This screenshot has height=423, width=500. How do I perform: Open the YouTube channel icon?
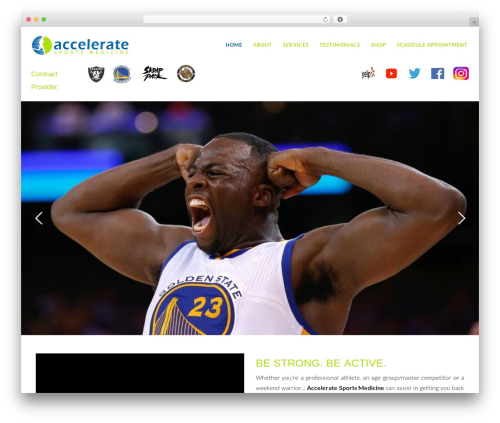point(391,73)
